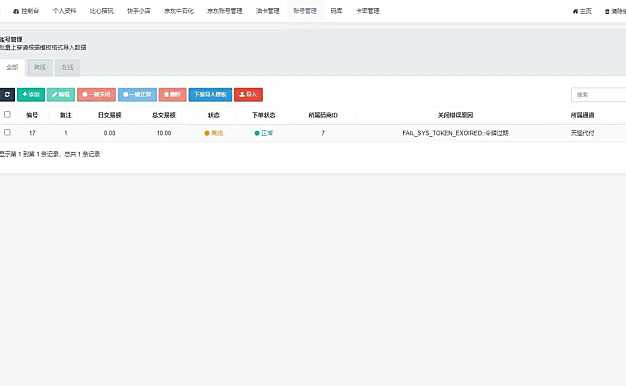Click the green 正常 order status in row 17
The image size is (626, 386).
coord(263,133)
